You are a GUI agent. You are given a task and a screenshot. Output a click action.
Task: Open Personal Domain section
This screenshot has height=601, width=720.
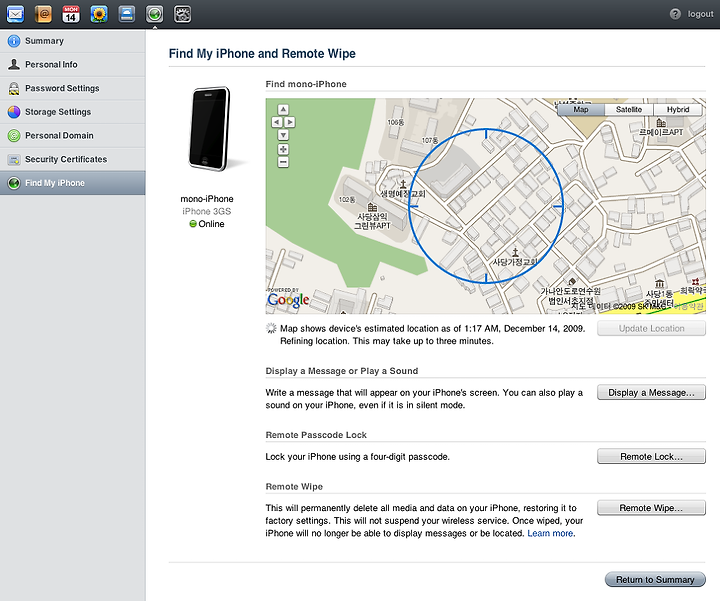coord(73,135)
